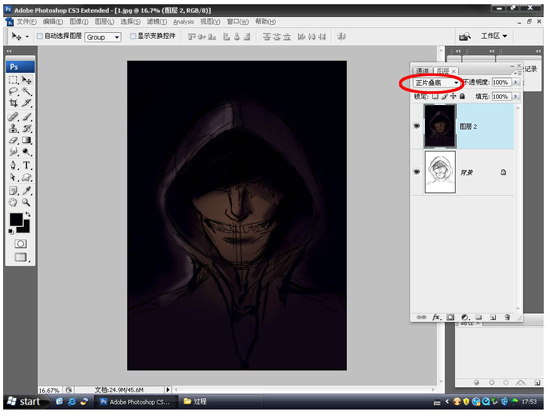
Task: Select the Magic Wand tool
Action: (27, 92)
